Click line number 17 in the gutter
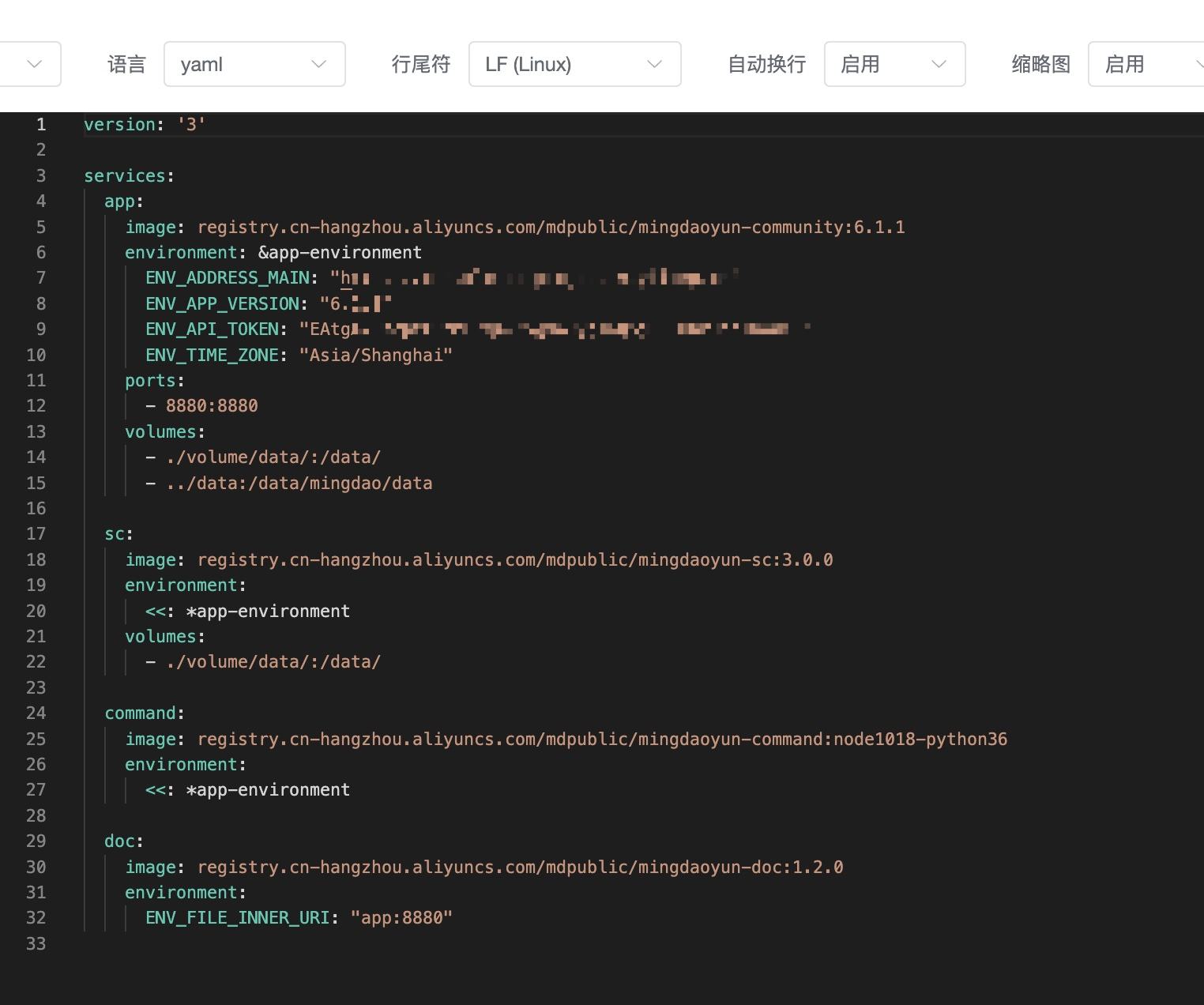The height and width of the screenshot is (1005, 1204). 36,533
